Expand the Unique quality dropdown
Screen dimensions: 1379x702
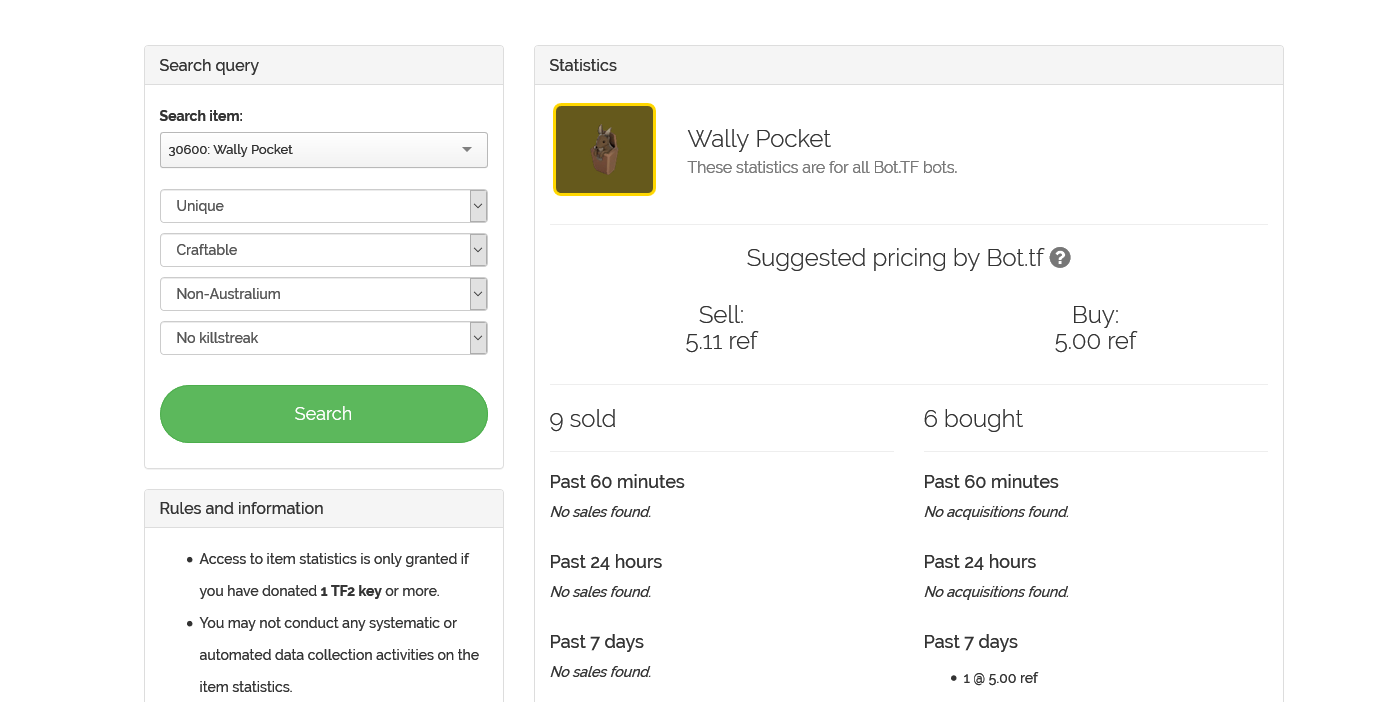323,206
